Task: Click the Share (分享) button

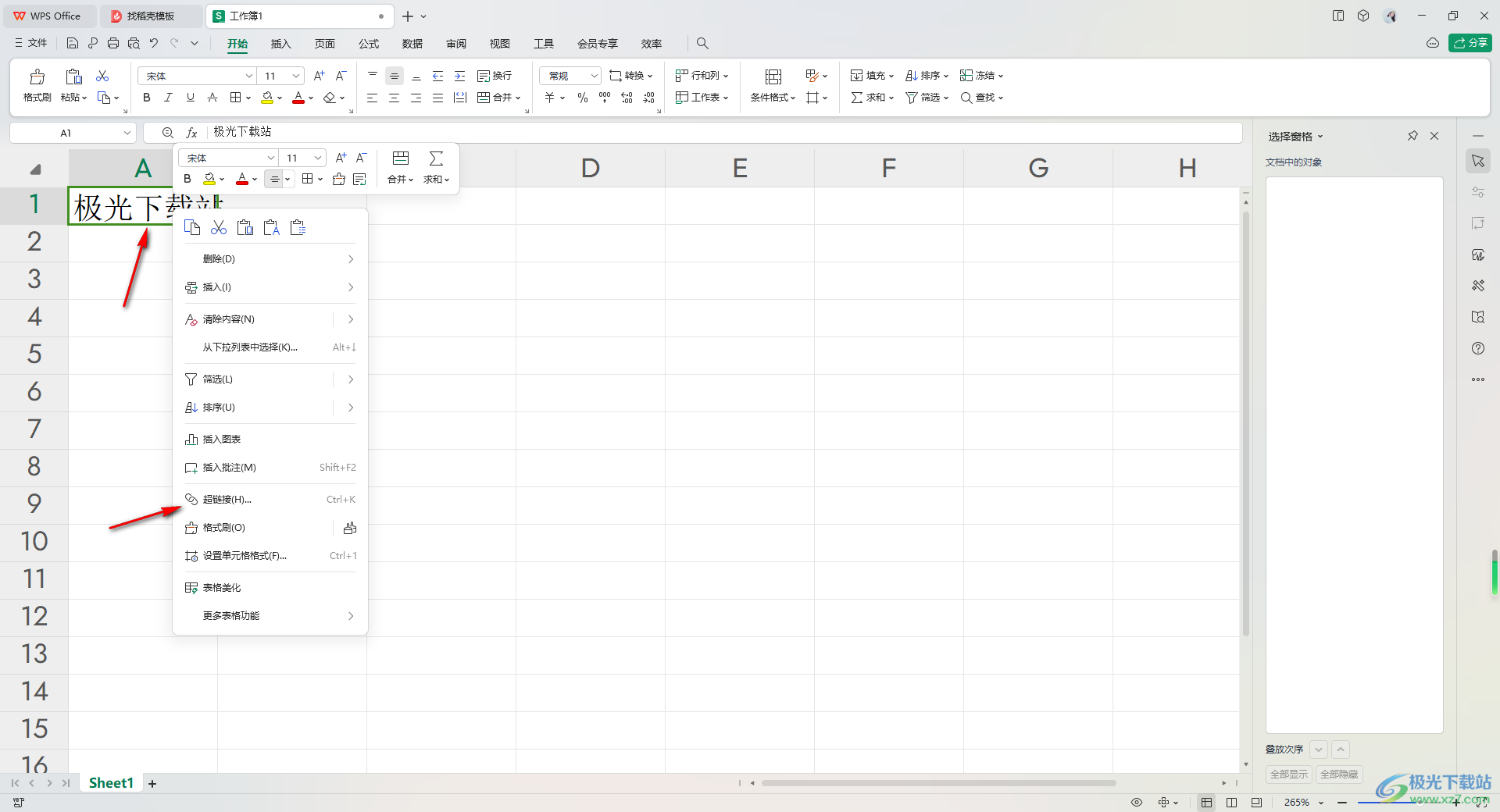Action: (x=1470, y=43)
